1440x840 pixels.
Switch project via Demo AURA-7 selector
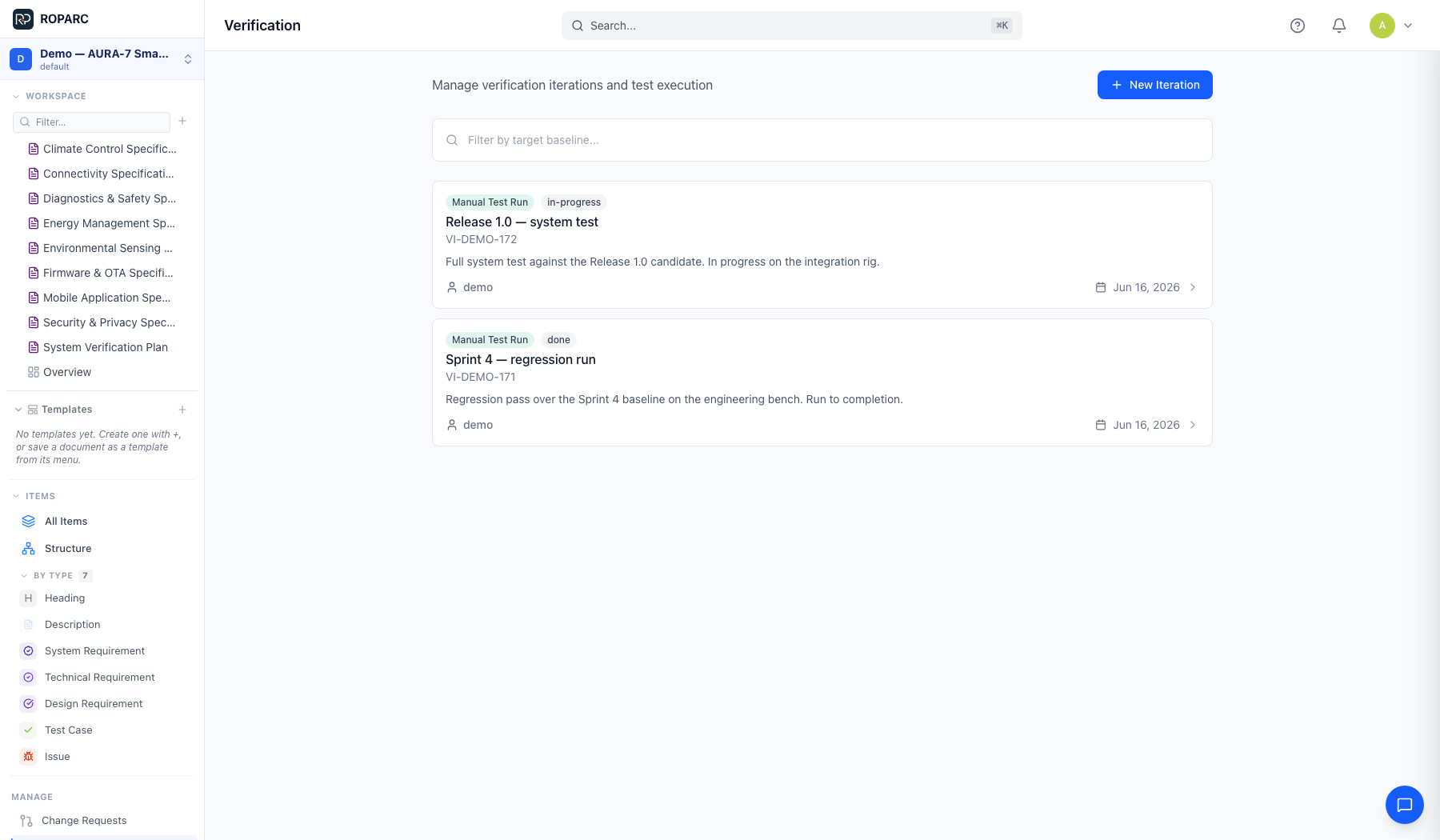102,59
